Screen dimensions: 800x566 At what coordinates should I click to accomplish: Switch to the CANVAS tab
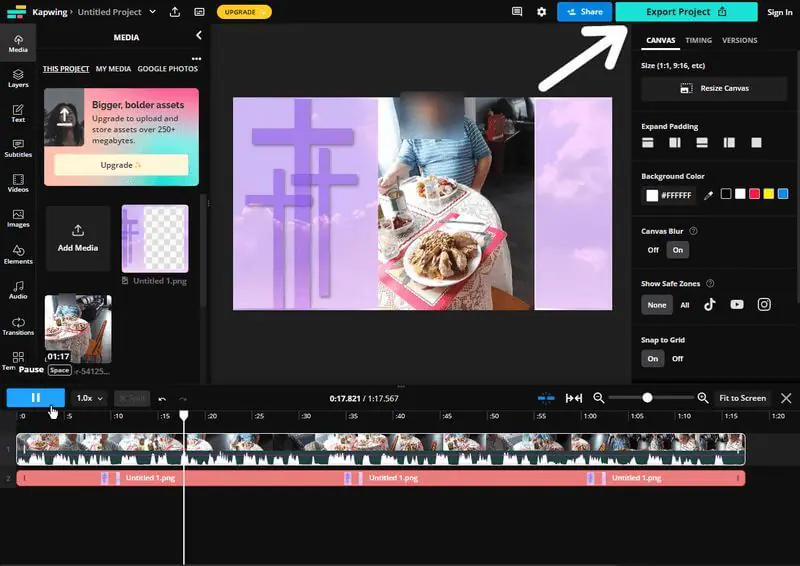(660, 40)
